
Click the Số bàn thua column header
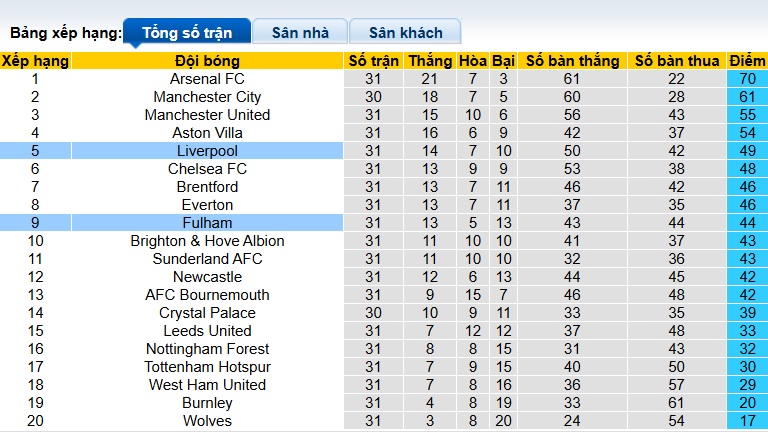point(676,61)
